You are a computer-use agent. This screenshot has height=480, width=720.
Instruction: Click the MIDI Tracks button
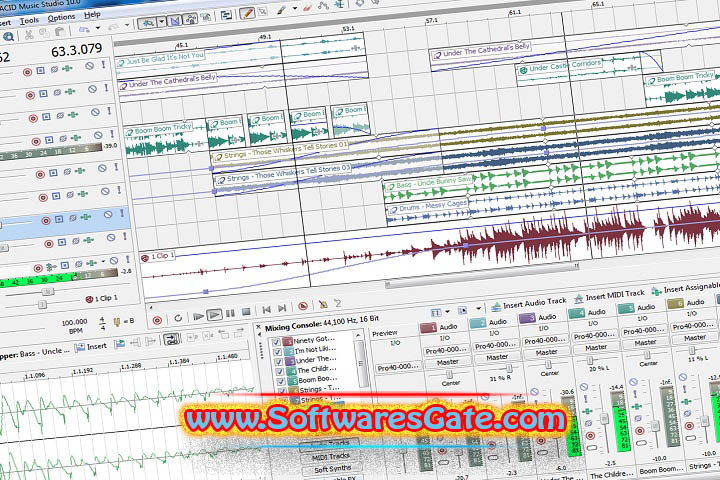pyautogui.click(x=331, y=457)
